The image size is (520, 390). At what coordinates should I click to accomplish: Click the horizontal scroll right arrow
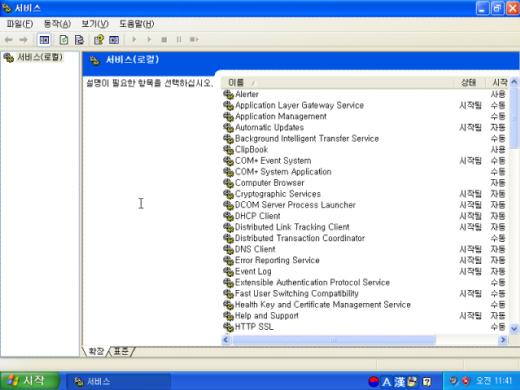click(503, 340)
